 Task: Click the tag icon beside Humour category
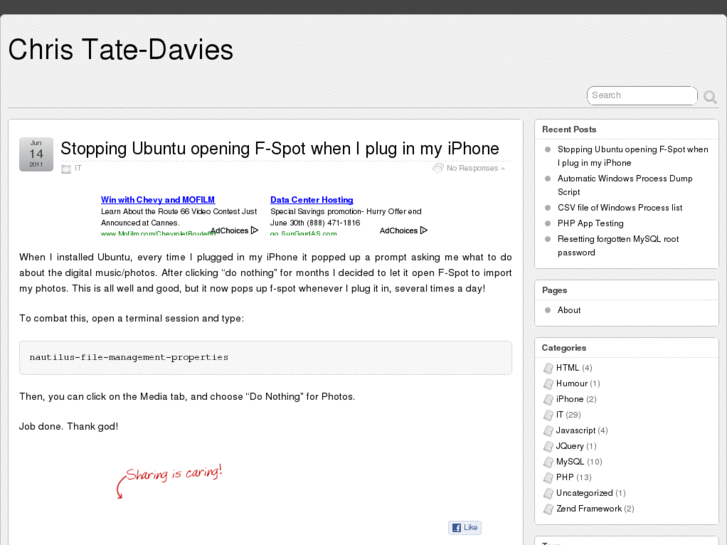(x=548, y=384)
